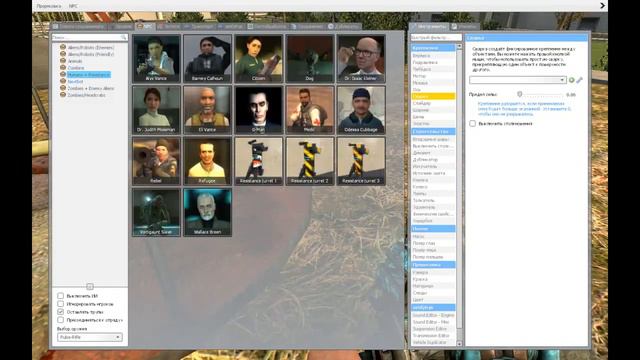
Task: Open the Pulse-Rifle weapon dropdown
Action: pyautogui.click(x=90, y=337)
